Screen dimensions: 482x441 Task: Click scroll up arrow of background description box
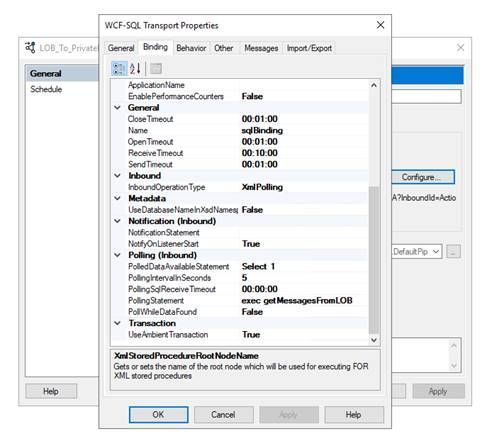click(454, 346)
